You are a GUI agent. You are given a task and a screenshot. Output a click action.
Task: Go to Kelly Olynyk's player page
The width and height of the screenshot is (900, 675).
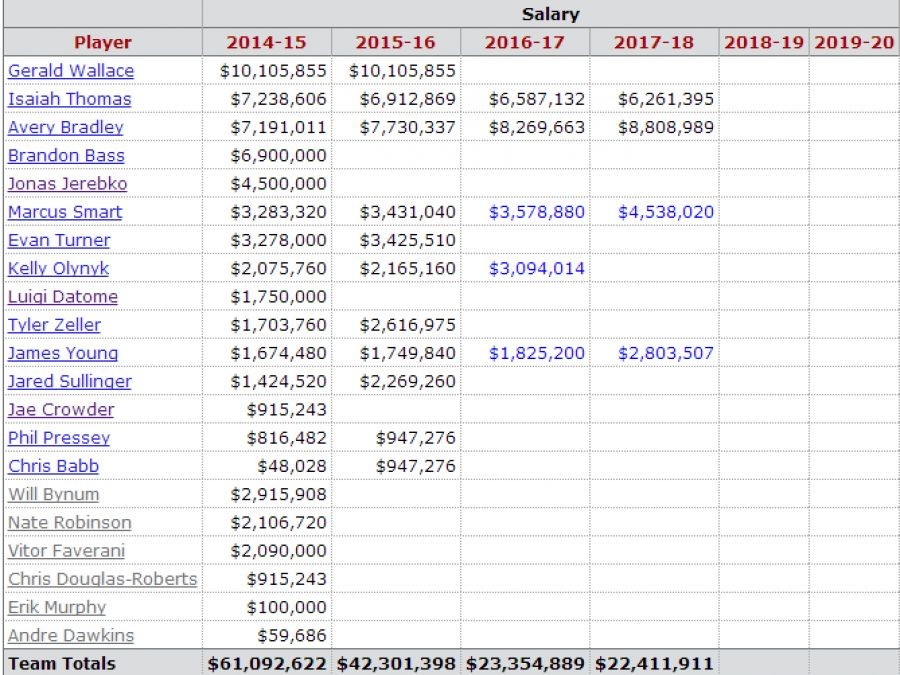(58, 268)
